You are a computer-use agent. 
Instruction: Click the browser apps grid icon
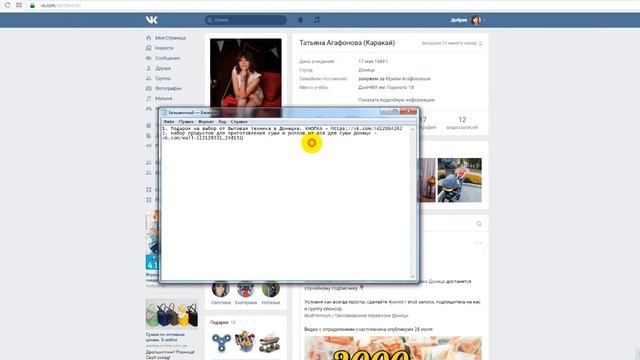point(19,5)
